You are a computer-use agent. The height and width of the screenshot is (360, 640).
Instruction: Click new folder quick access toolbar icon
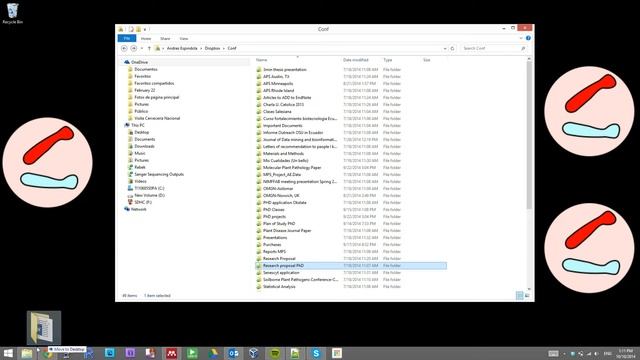pyautogui.click(x=138, y=29)
